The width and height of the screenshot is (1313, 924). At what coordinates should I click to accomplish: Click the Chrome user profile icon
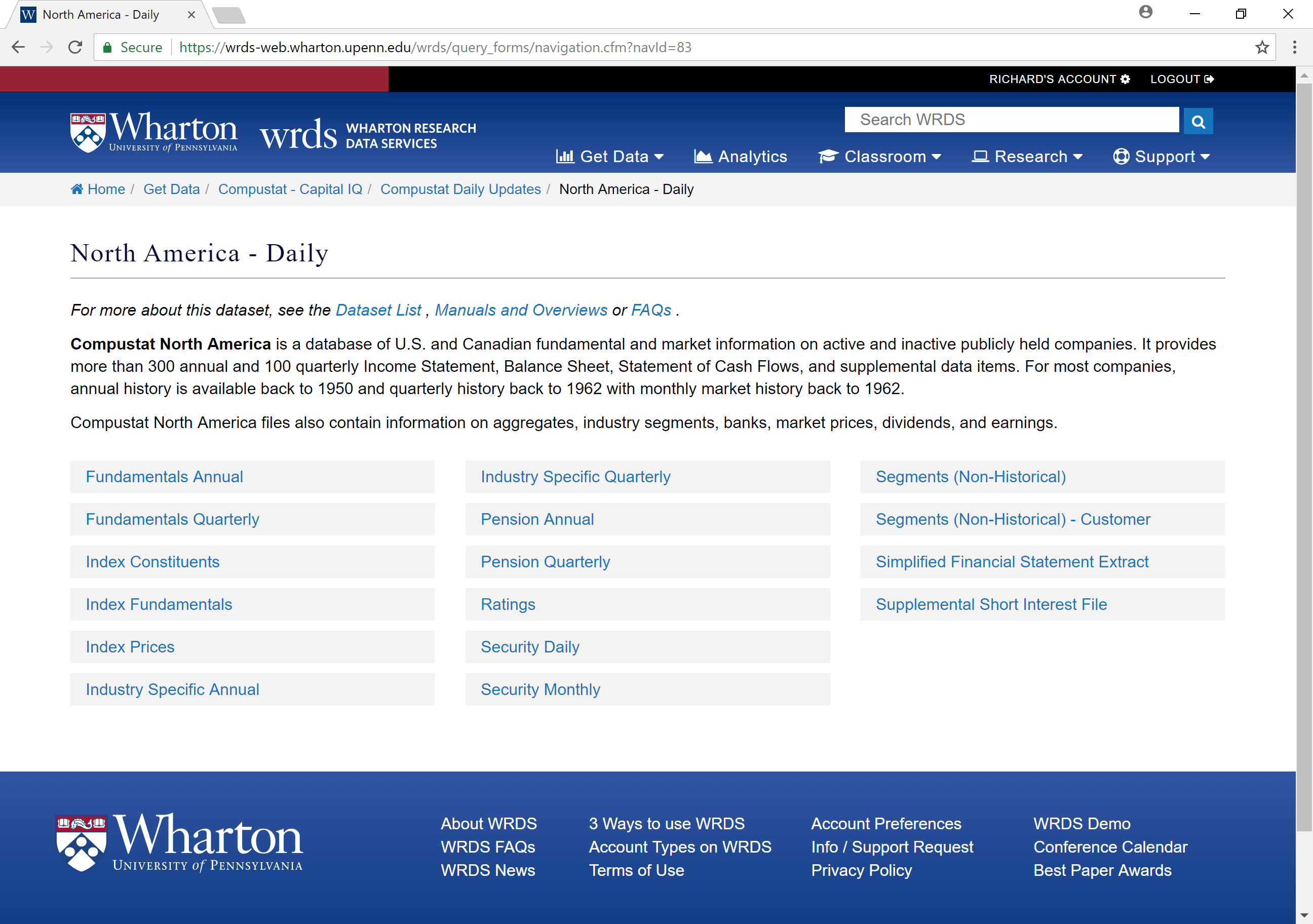[x=1145, y=13]
